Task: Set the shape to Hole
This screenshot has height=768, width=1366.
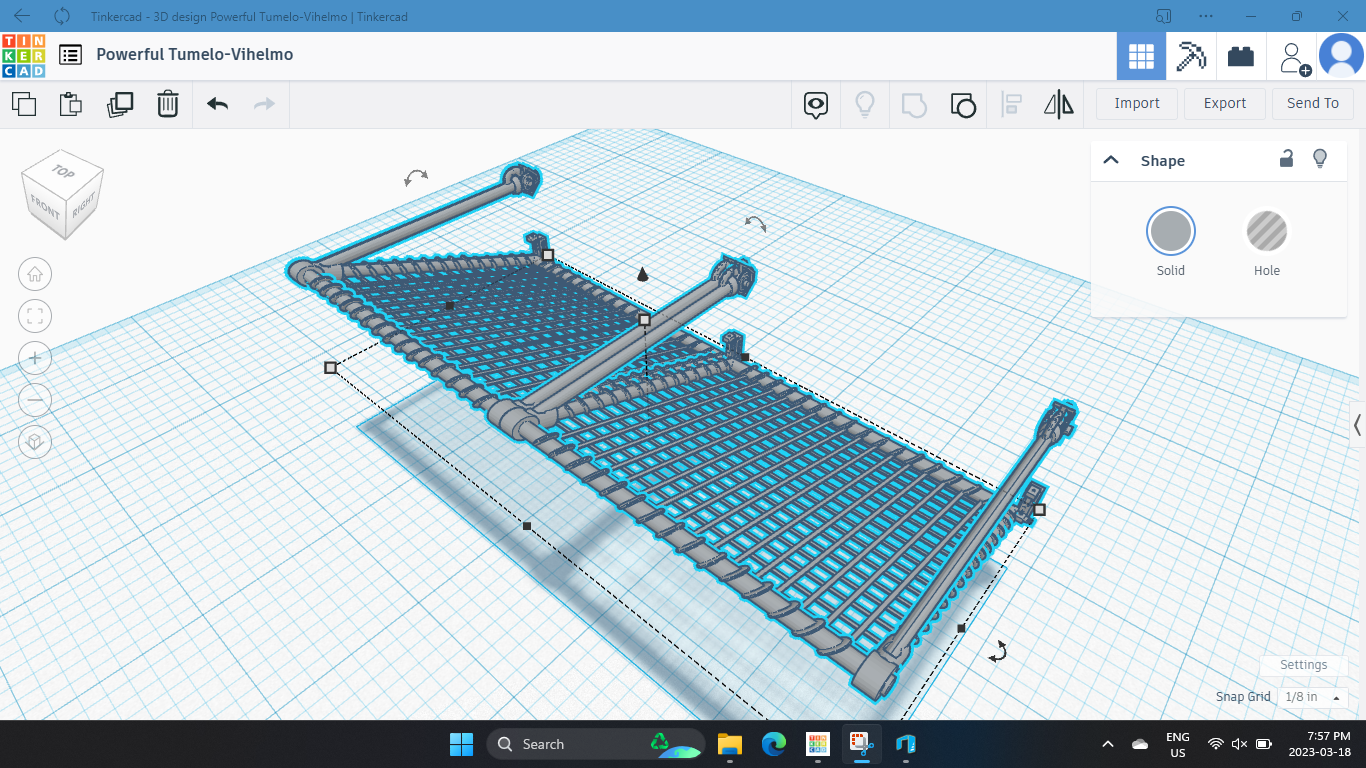Action: [1266, 232]
